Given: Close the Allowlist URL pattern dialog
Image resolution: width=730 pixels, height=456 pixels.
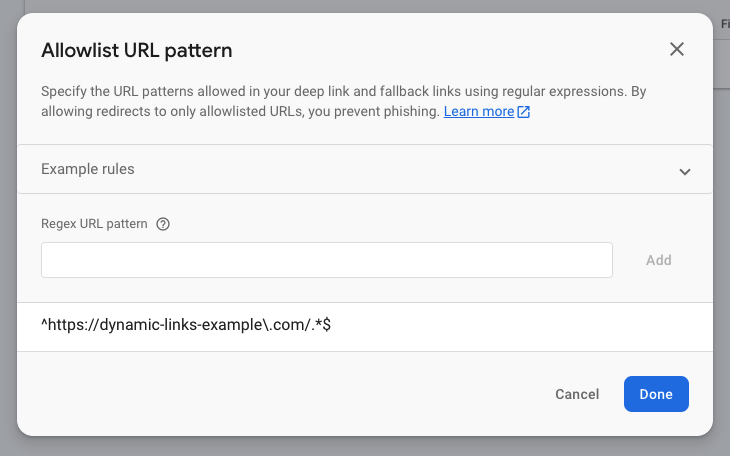Looking at the screenshot, I should click(676, 49).
